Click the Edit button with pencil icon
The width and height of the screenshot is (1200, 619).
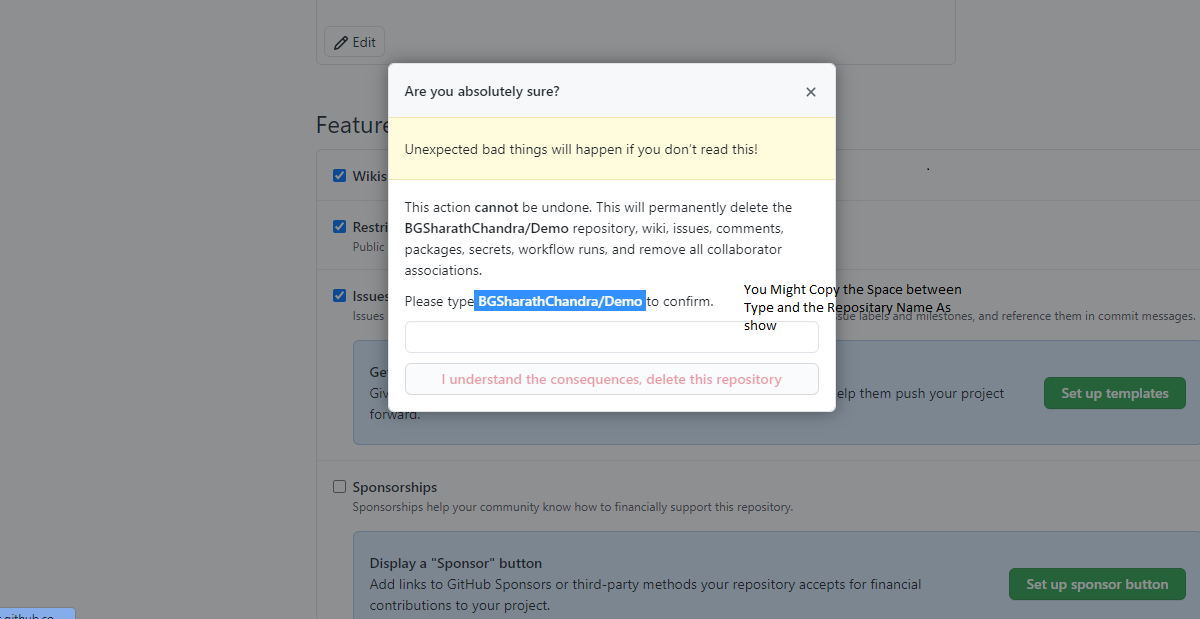click(x=354, y=42)
